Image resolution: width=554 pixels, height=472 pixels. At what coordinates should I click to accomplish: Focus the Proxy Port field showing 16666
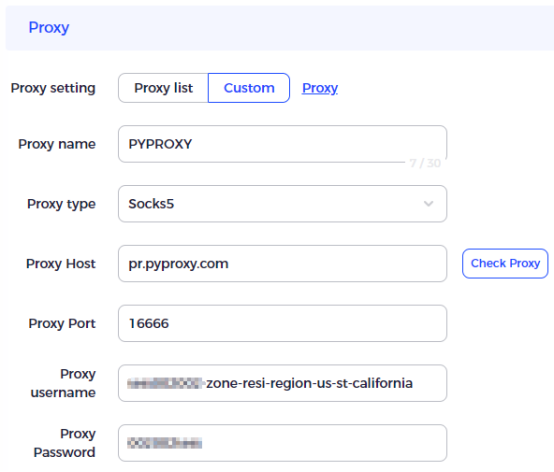point(282,323)
